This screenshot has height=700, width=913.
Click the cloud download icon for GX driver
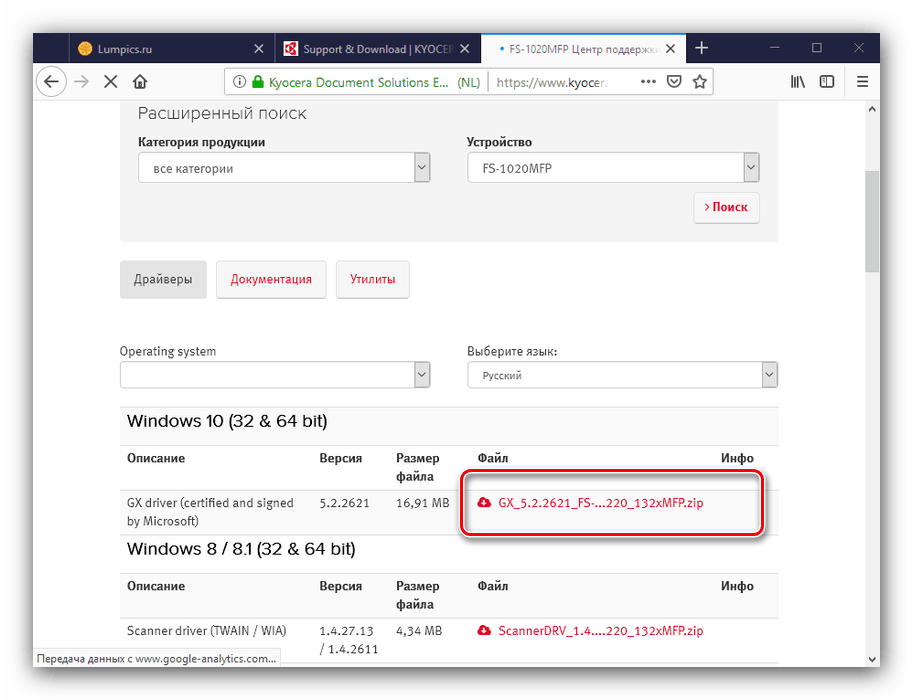tap(484, 503)
